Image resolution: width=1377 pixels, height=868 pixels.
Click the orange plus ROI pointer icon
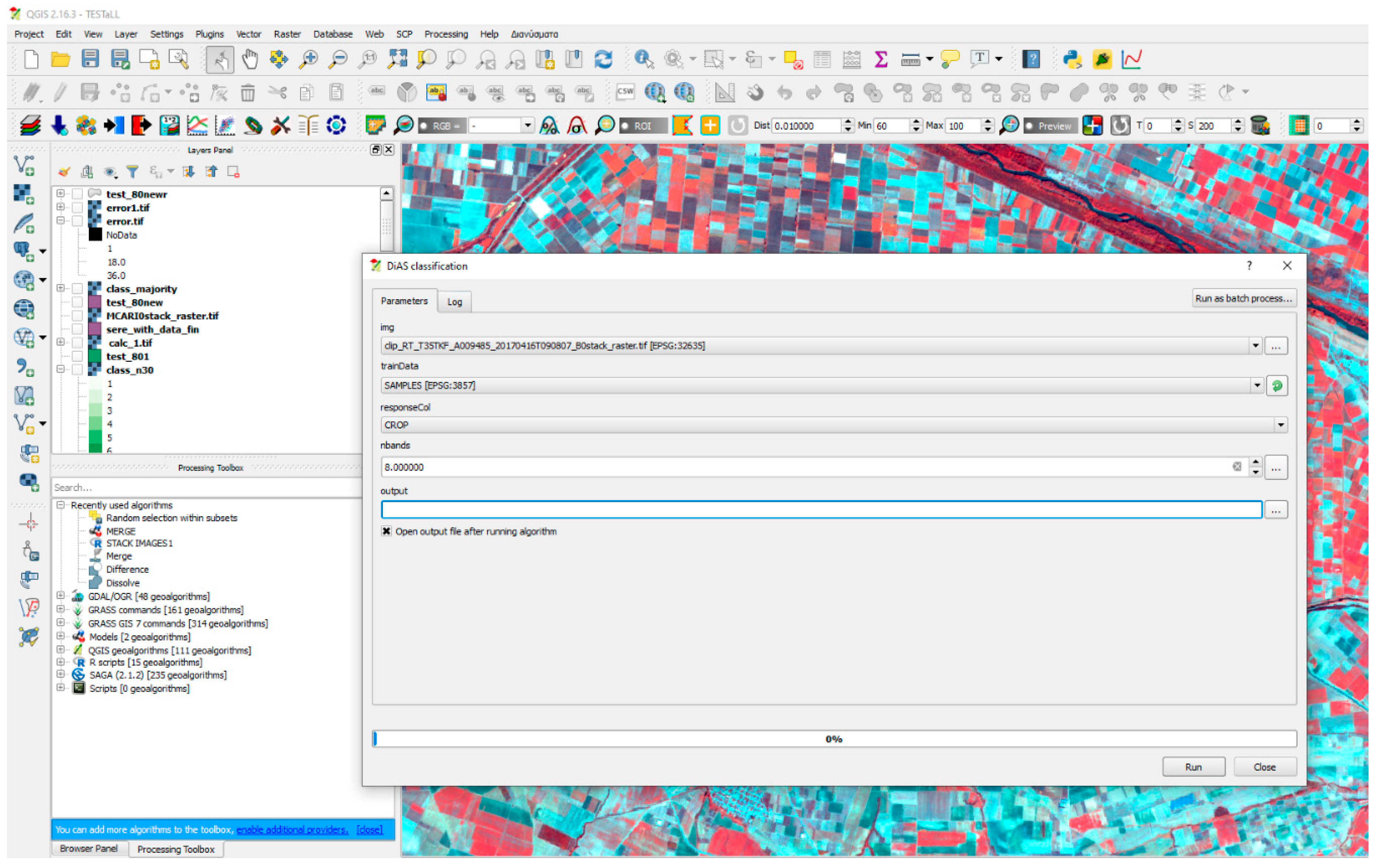pos(710,125)
